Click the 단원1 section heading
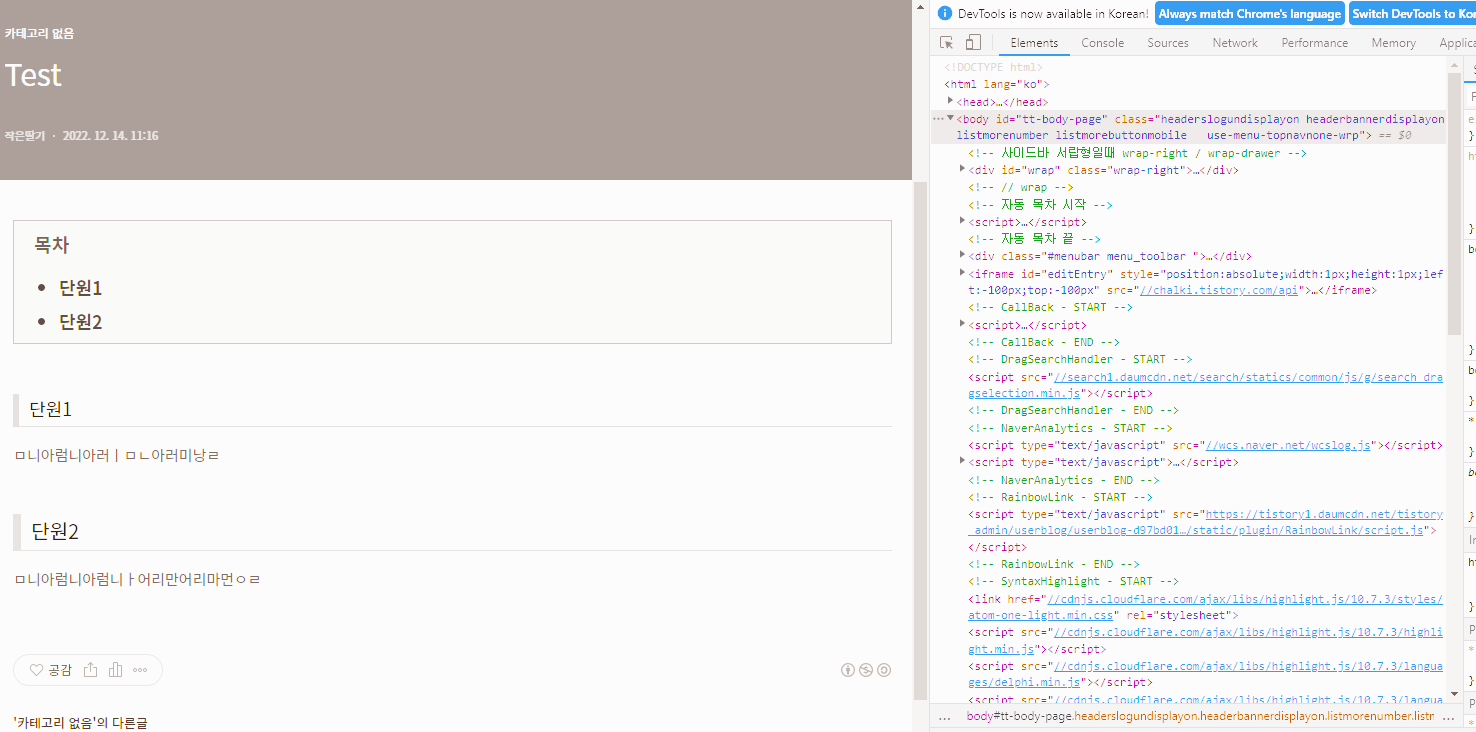This screenshot has height=732, width=1476. (x=51, y=410)
